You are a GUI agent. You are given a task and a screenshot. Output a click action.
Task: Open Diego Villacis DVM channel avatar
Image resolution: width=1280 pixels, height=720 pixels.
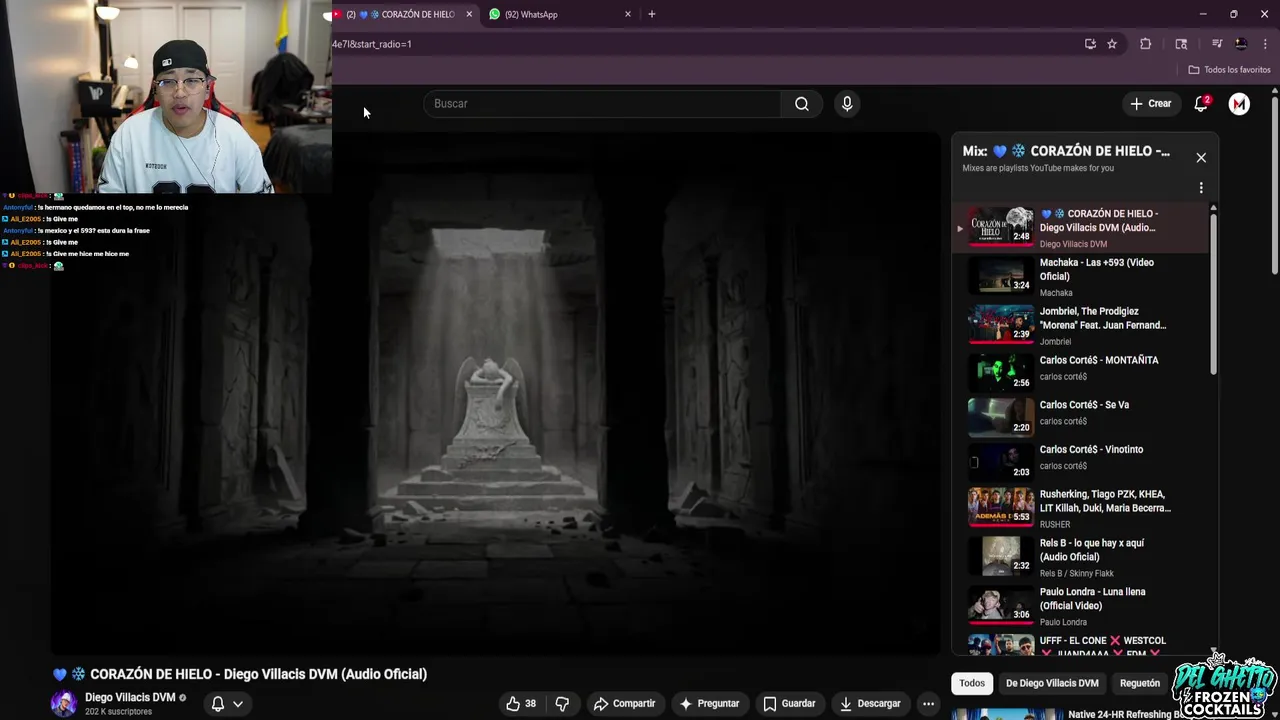point(64,704)
